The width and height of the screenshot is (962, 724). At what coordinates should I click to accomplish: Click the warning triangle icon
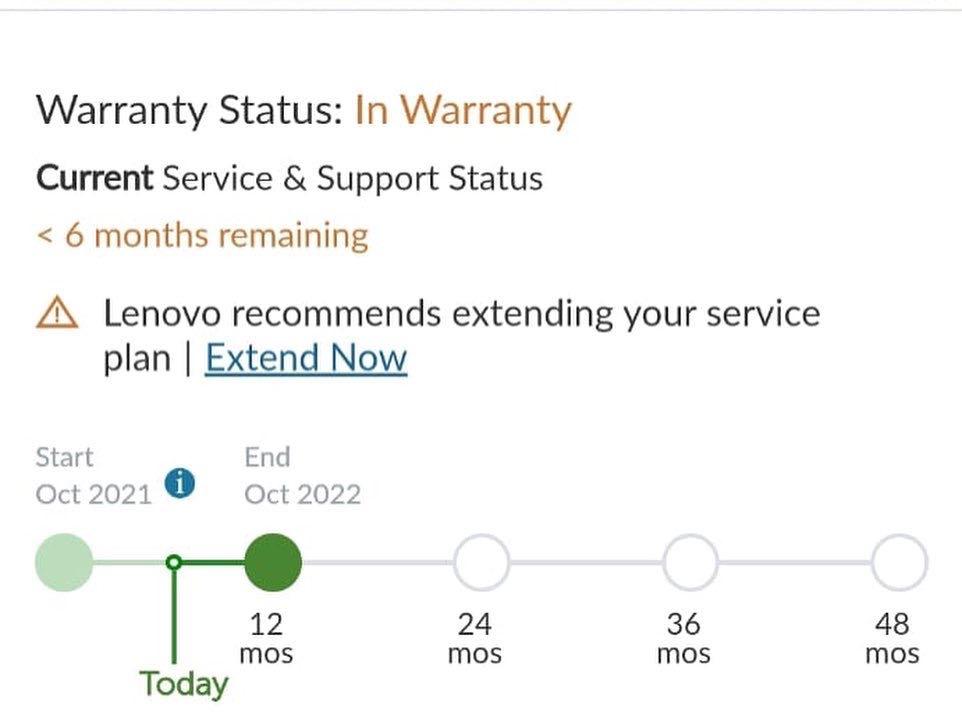point(55,313)
